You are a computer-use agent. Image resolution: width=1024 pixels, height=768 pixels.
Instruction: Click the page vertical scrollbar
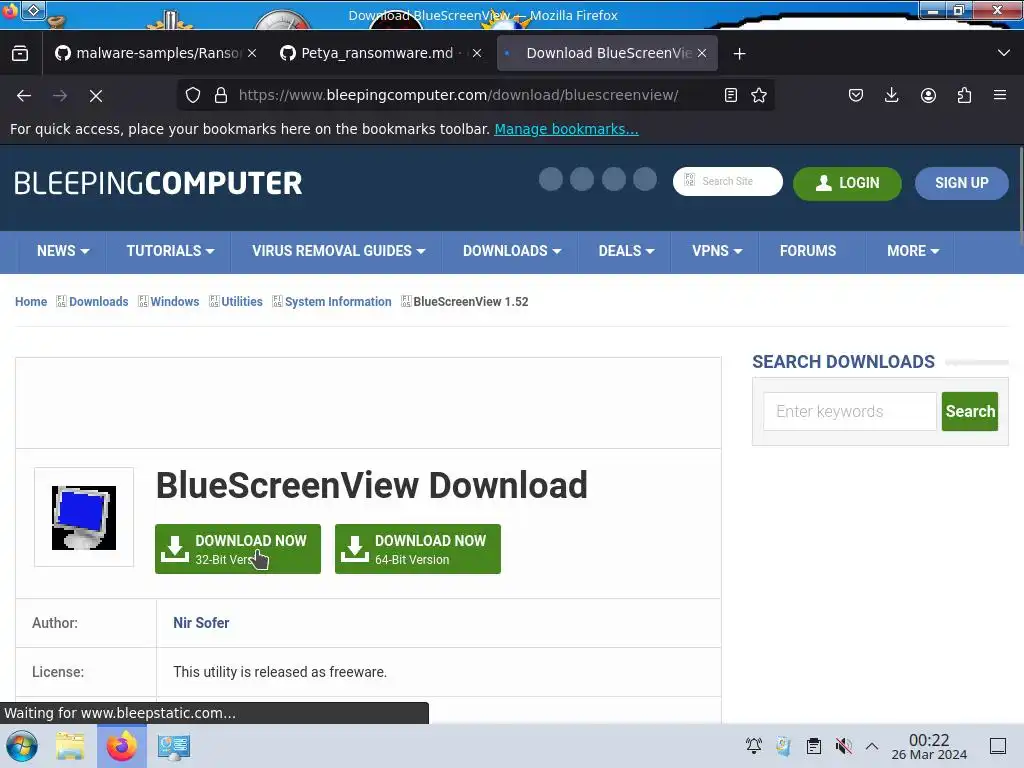click(x=1020, y=196)
